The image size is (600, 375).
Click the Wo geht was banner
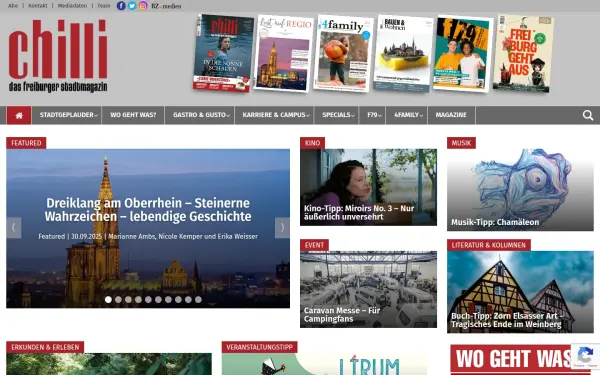tap(520, 360)
